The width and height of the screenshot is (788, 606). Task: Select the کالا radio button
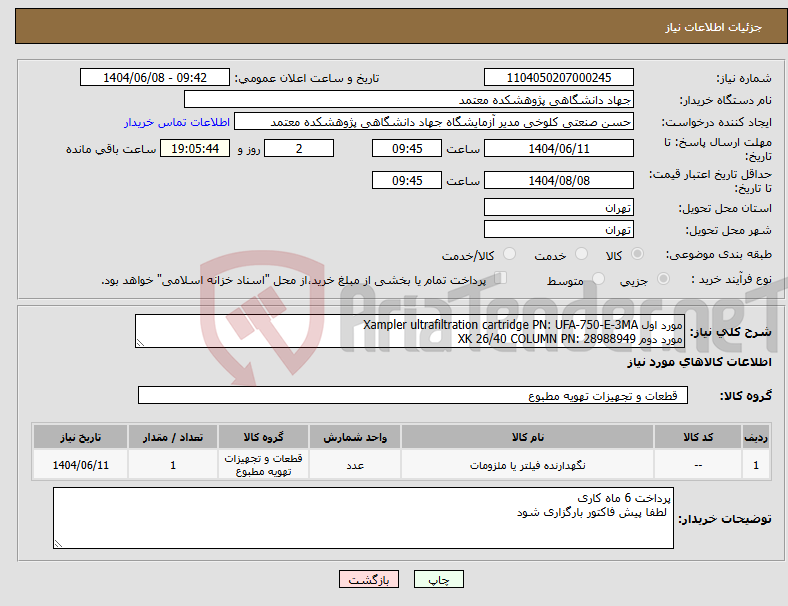pyautogui.click(x=637, y=254)
